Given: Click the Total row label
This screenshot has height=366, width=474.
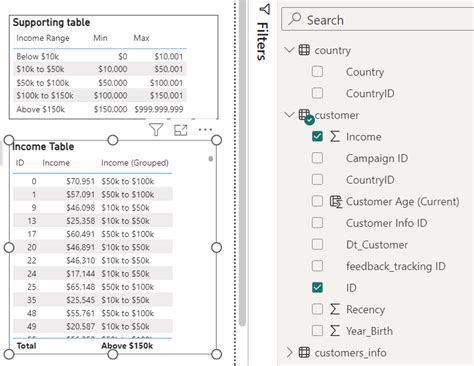Looking at the screenshot, I should (26, 346).
